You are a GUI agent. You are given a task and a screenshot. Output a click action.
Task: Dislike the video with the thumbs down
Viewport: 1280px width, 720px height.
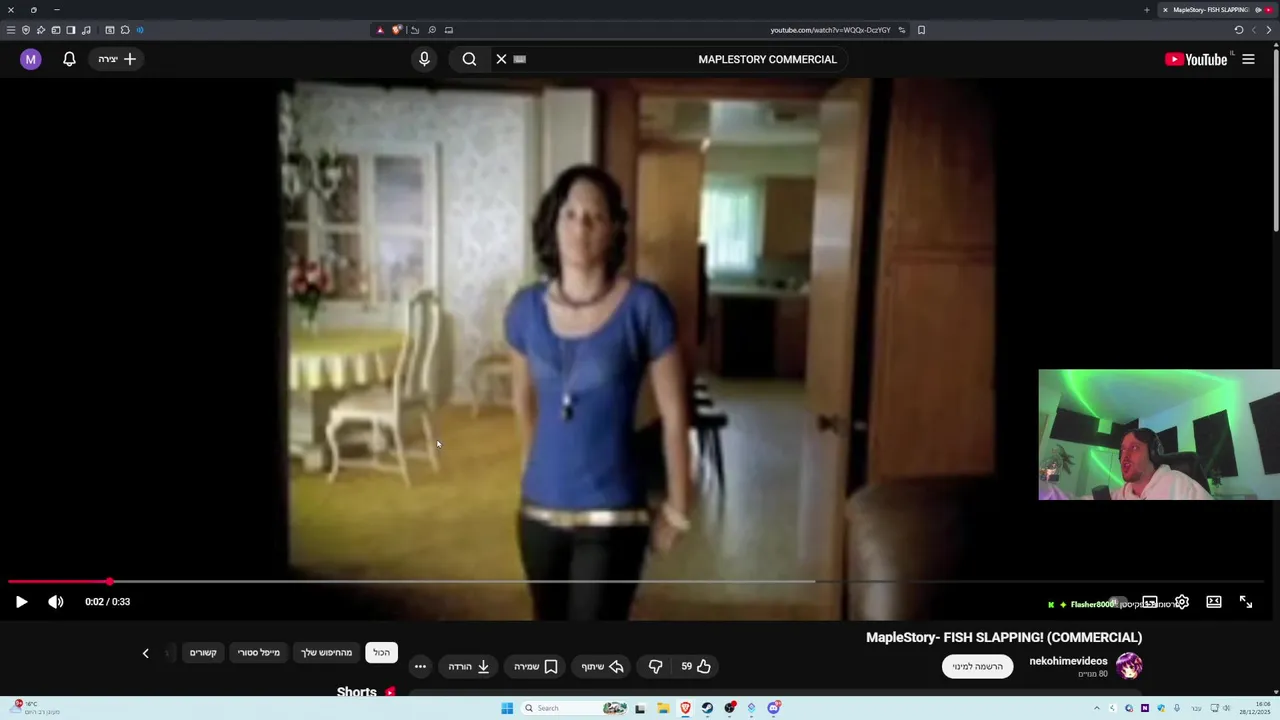[656, 666]
